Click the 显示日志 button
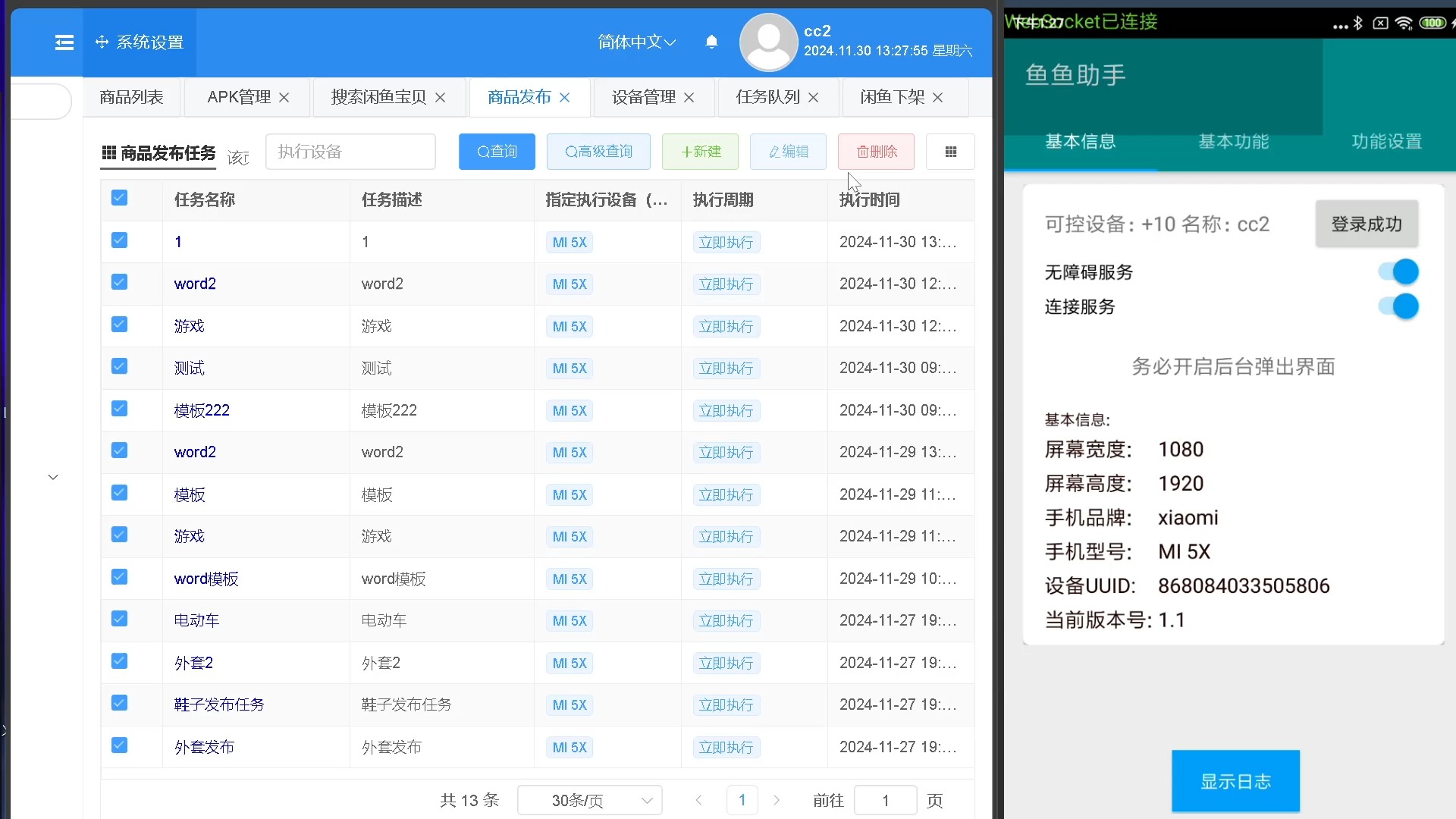This screenshot has width=1456, height=819. click(x=1235, y=781)
